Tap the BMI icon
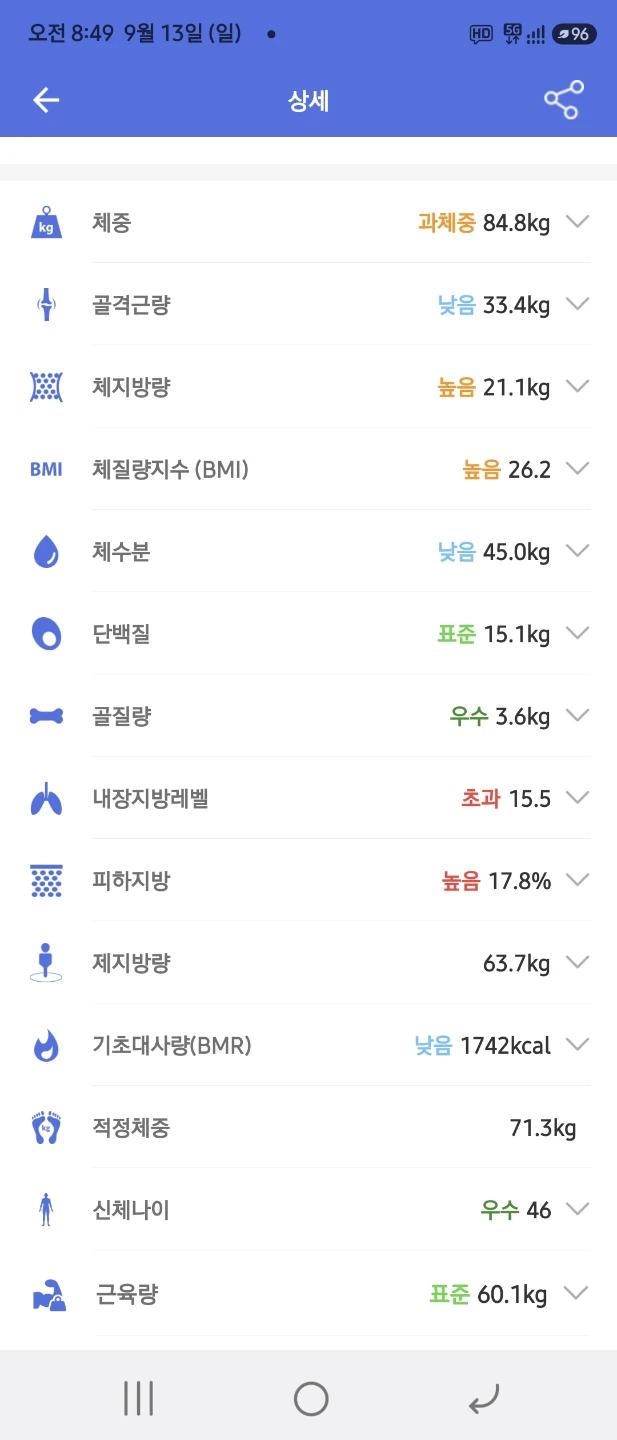Screen dimensions: 617x1440 46,469
